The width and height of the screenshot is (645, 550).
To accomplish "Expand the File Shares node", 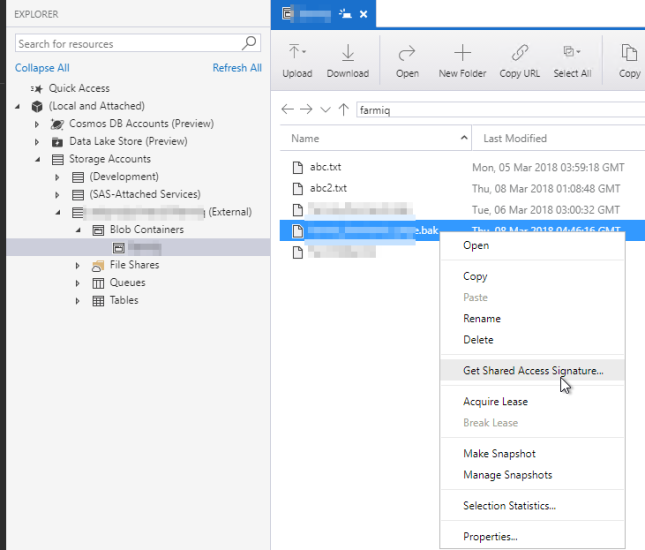I will 79,265.
